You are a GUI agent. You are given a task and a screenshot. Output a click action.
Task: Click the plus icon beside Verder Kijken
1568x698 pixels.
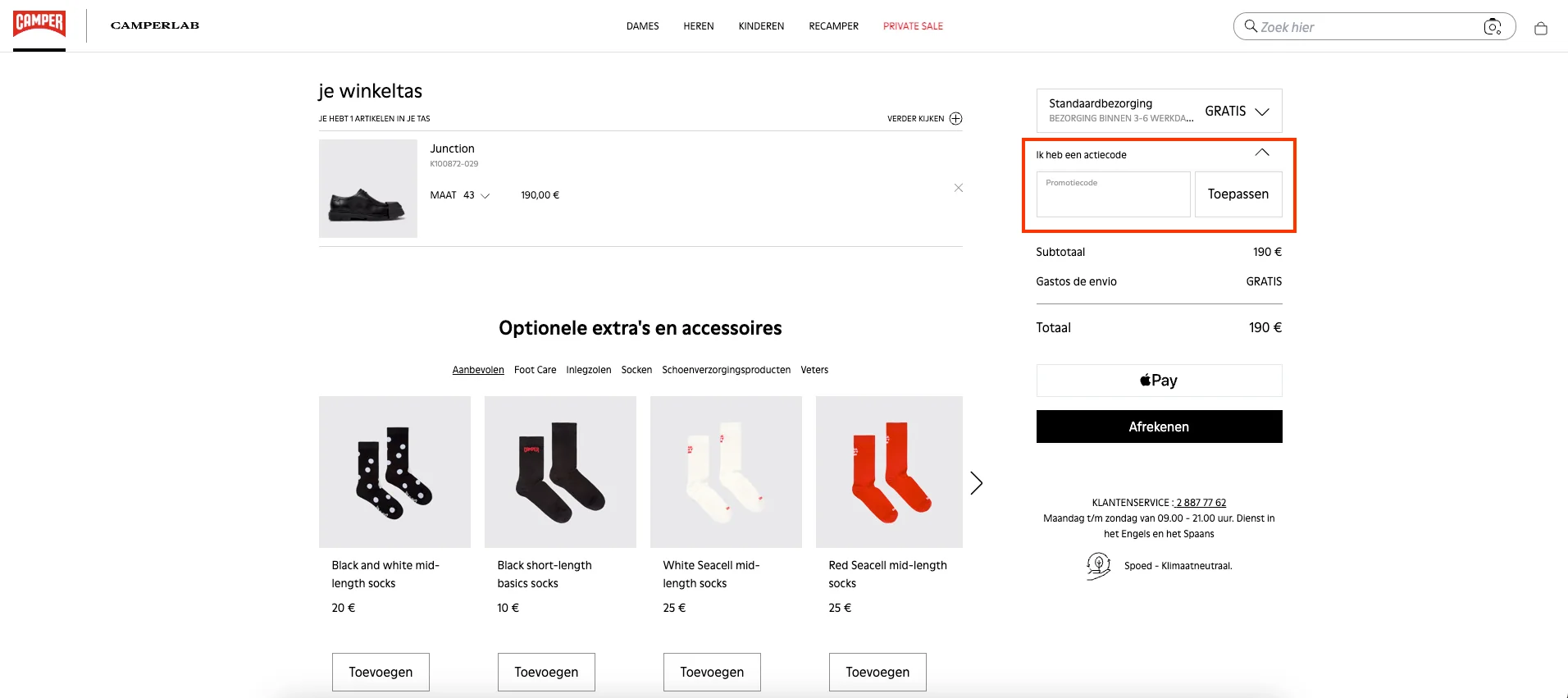[955, 119]
